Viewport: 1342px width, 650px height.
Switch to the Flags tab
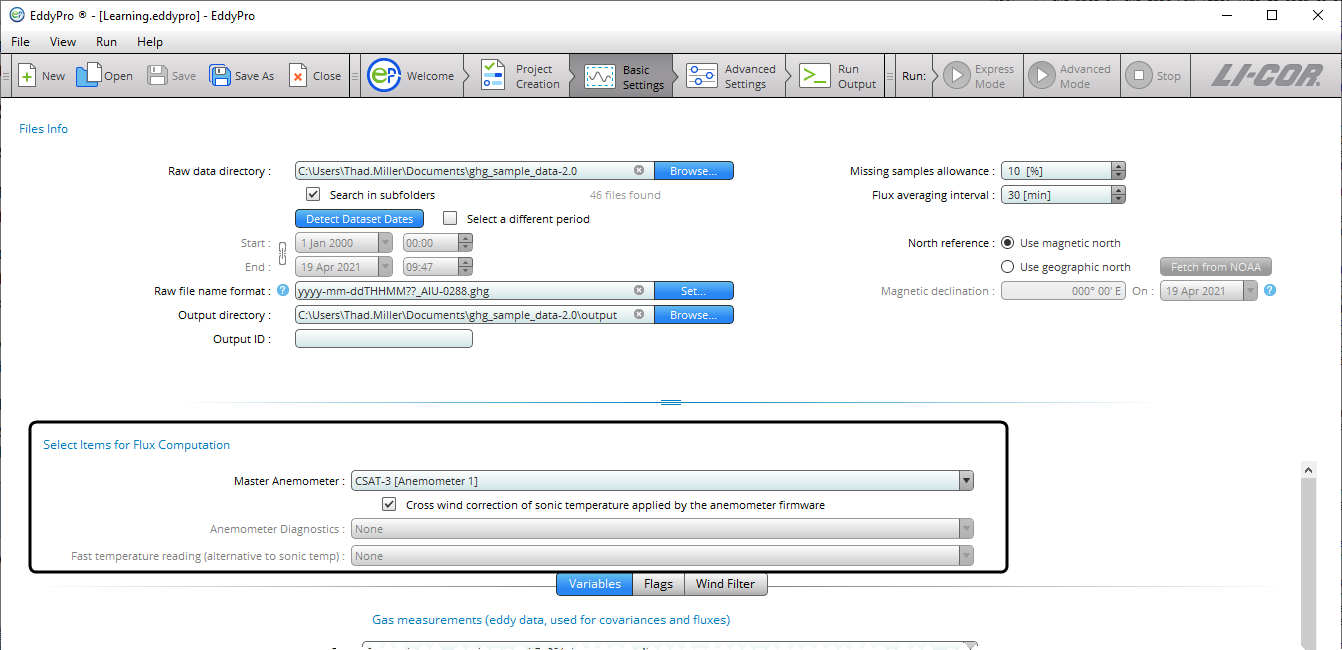click(658, 584)
